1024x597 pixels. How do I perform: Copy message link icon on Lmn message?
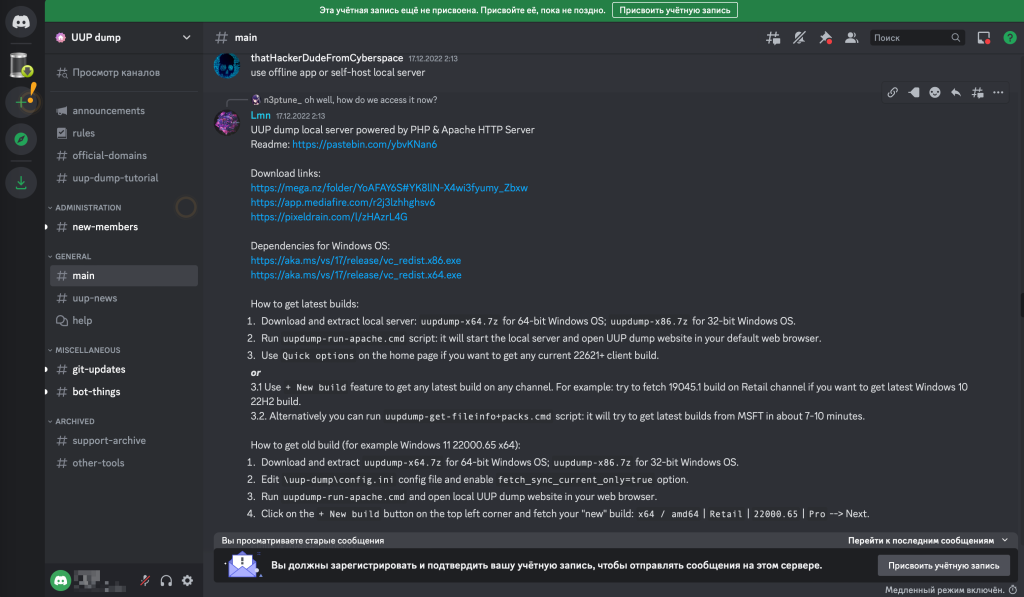pyautogui.click(x=892, y=93)
